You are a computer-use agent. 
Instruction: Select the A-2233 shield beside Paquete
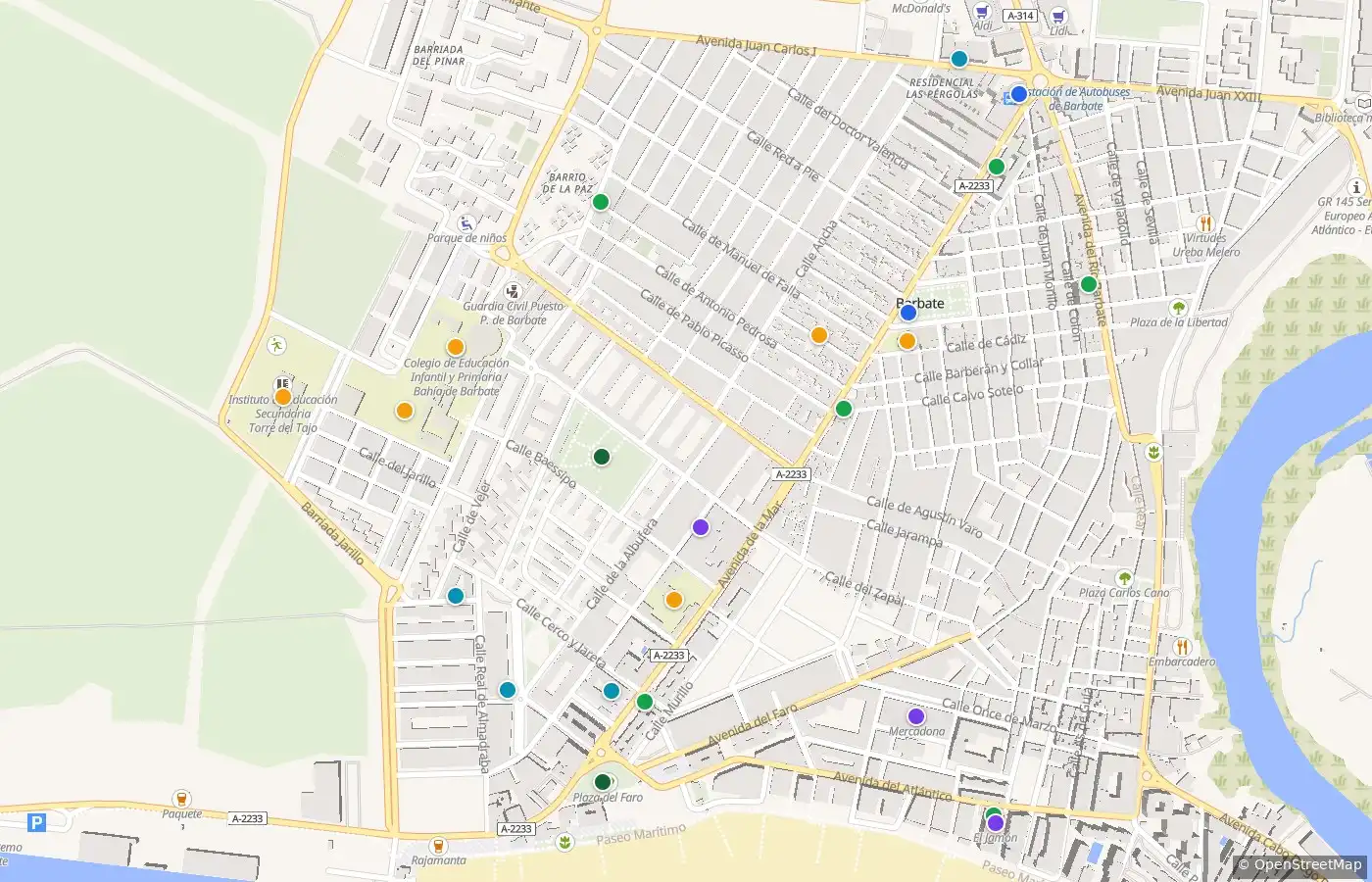[248, 818]
